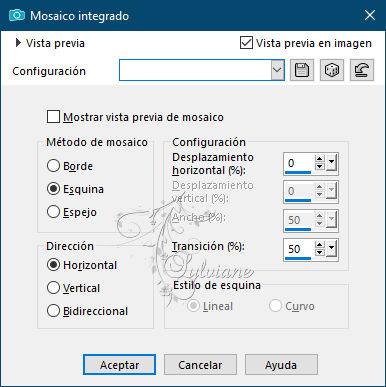
Task: Enable Mostrar vista previa de mosaico
Action: [x=53, y=117]
